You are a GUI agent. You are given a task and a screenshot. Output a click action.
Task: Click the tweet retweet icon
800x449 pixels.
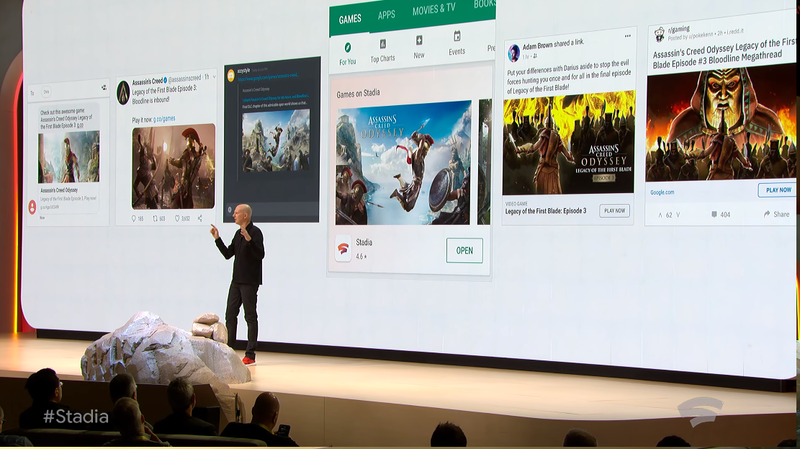point(156,218)
